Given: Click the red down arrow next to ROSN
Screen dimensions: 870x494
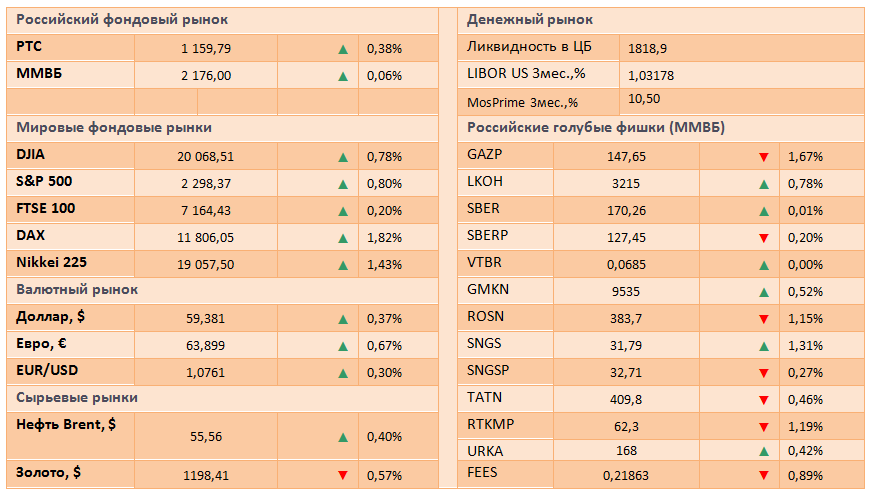Looking at the screenshot, I should 763,319.
